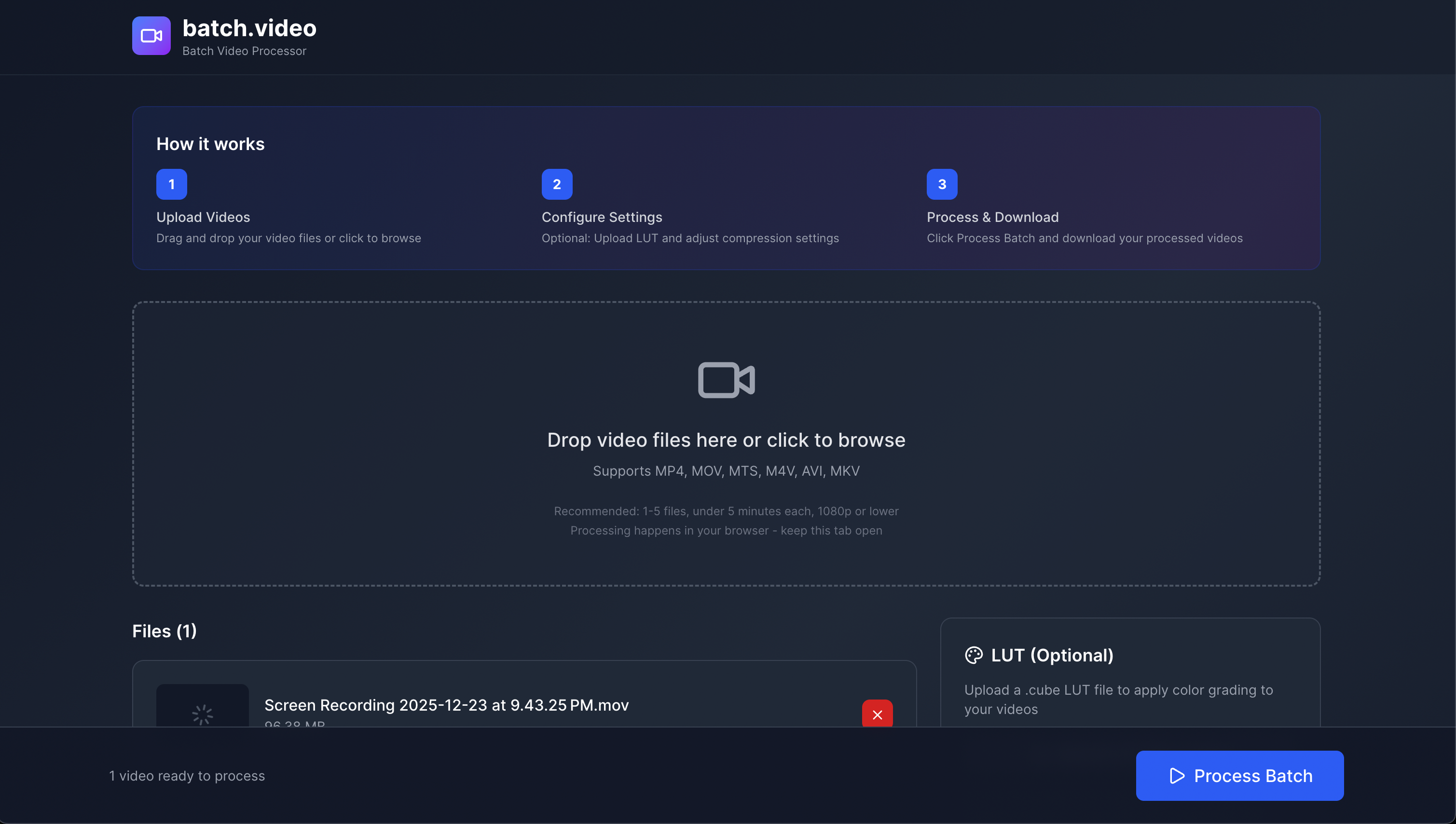
Task: Click 'Processing happens in your browser' note
Action: [x=726, y=530]
